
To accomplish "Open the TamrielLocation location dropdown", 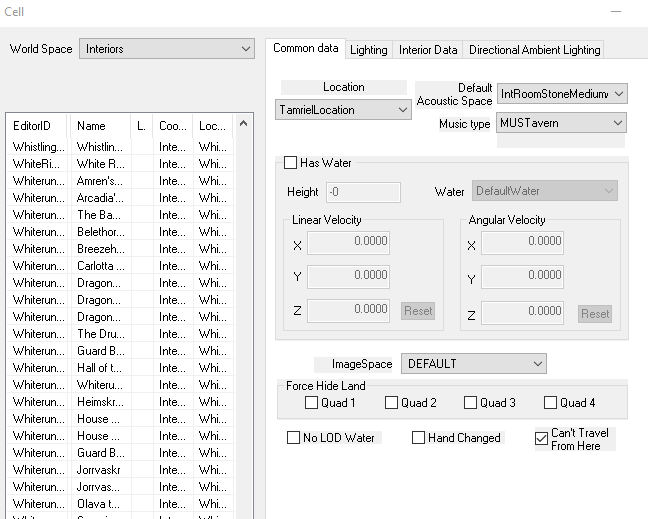I will [x=343, y=110].
